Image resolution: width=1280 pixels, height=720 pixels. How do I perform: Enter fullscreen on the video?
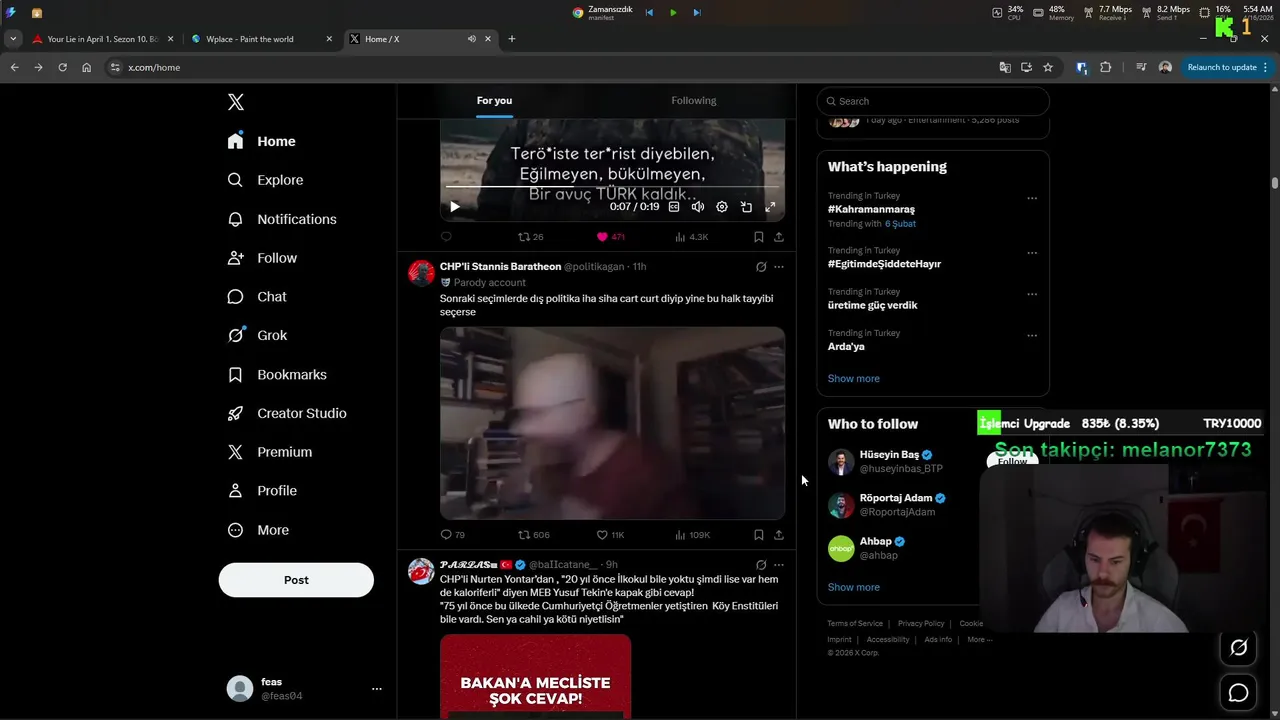[770, 207]
